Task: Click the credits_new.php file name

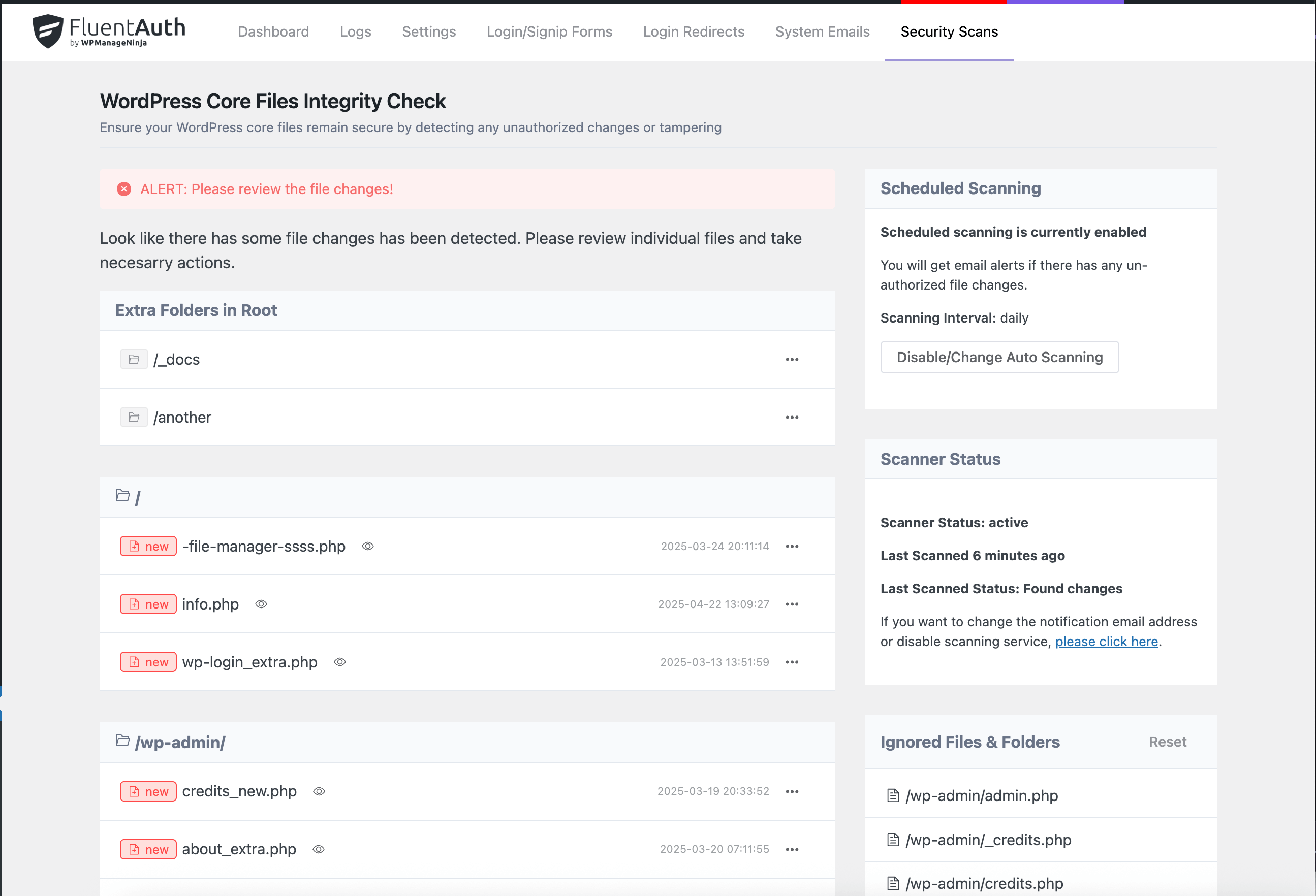Action: click(239, 791)
